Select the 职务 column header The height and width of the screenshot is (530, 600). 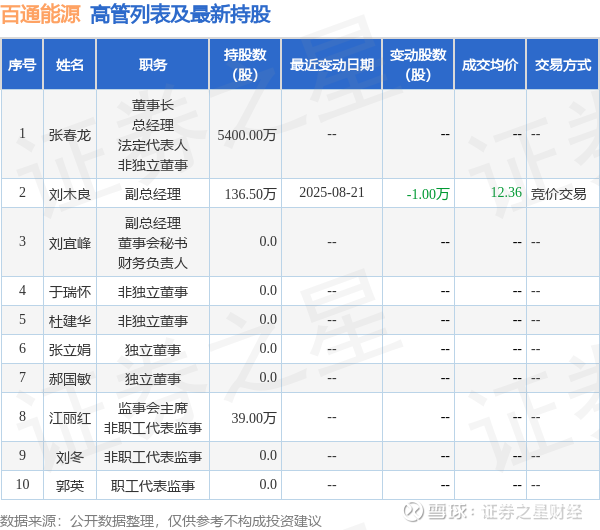(153, 65)
